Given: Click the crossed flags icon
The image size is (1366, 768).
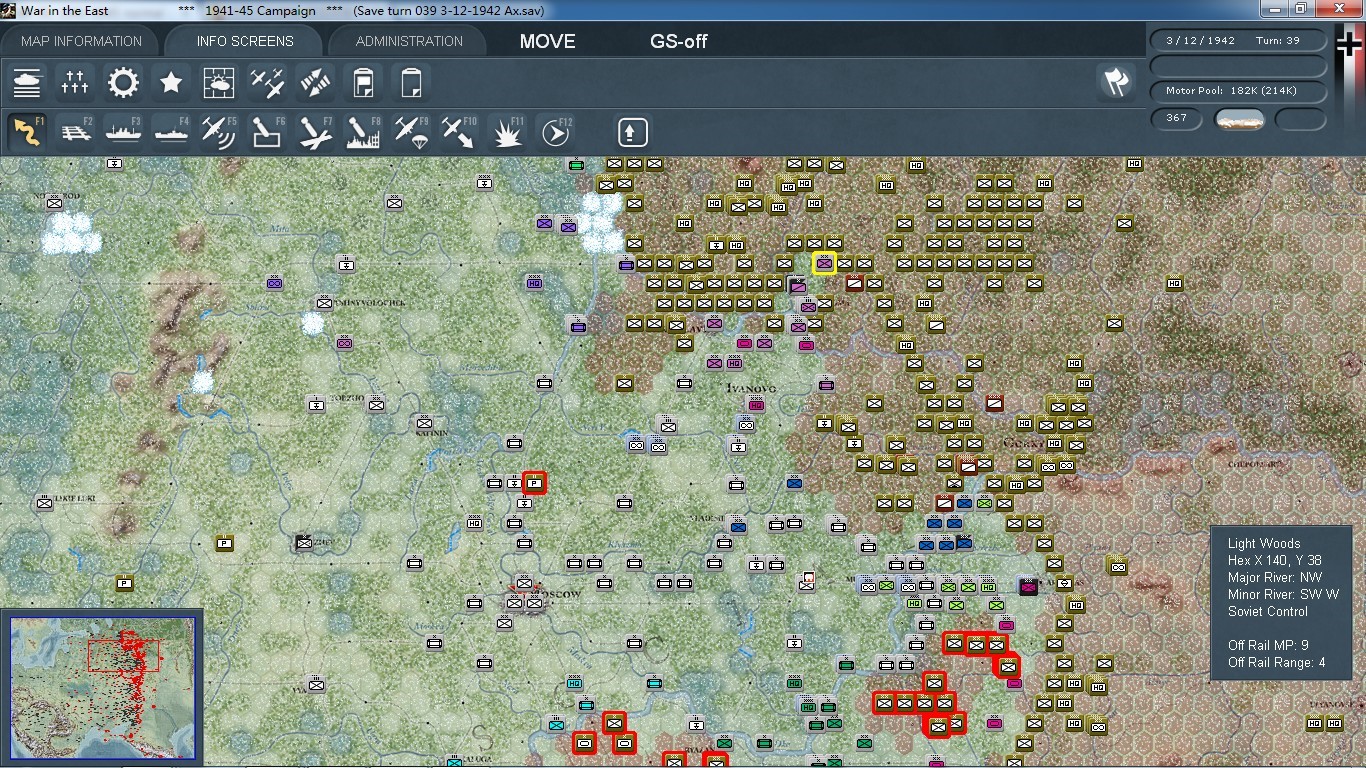Looking at the screenshot, I should coord(1116,83).
